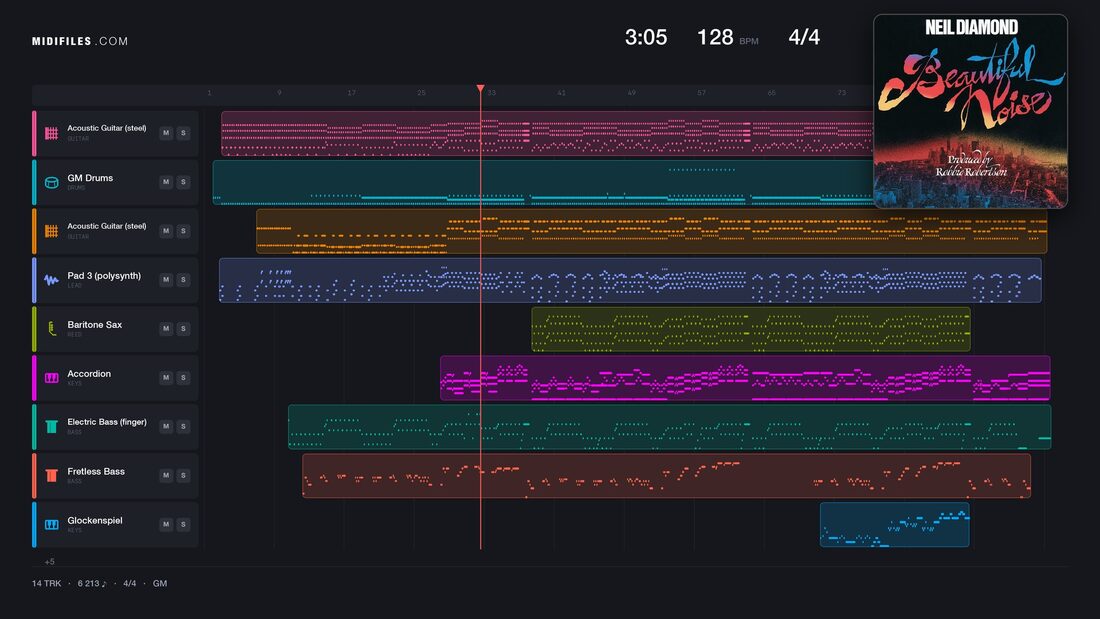Select the olive Baritone Sax MIDI clip
The height and width of the screenshot is (619, 1100).
click(x=751, y=329)
